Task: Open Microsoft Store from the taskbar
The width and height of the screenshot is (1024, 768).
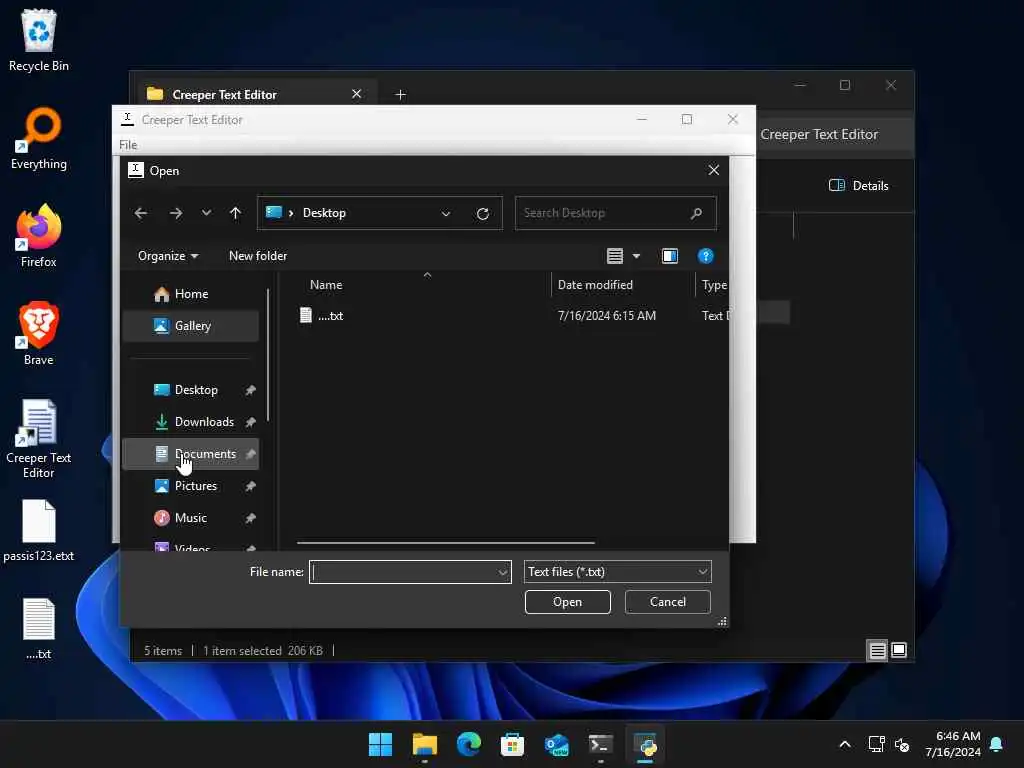Action: click(x=513, y=744)
